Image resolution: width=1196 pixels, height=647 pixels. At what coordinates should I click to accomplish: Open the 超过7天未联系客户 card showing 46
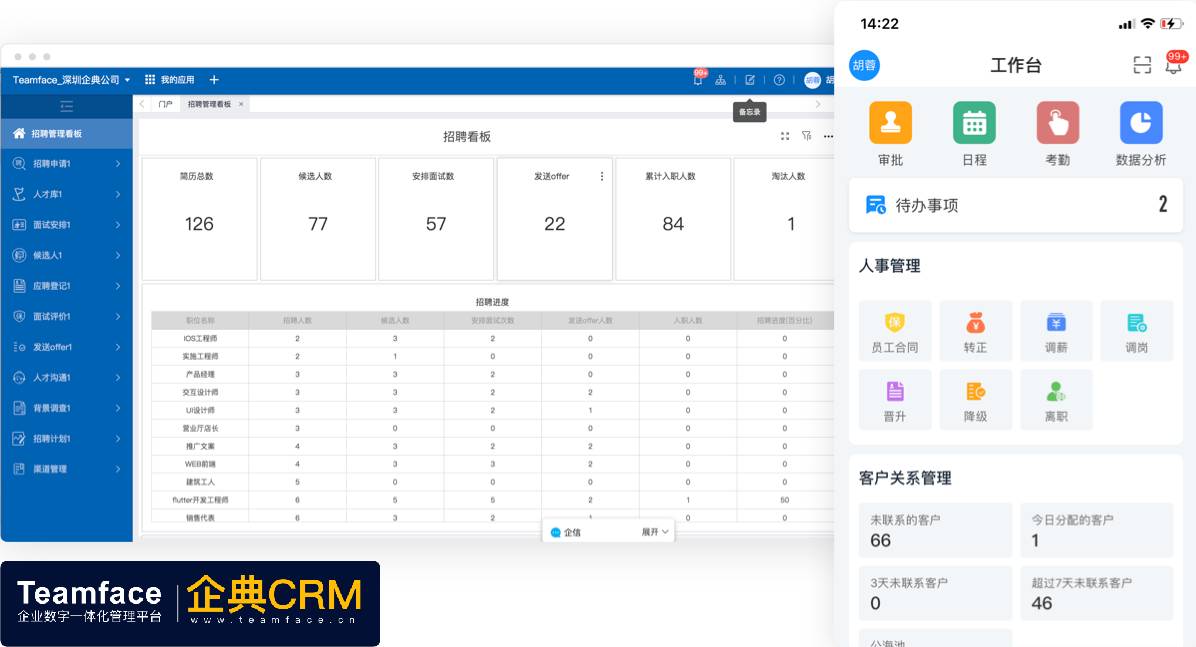point(1097,593)
